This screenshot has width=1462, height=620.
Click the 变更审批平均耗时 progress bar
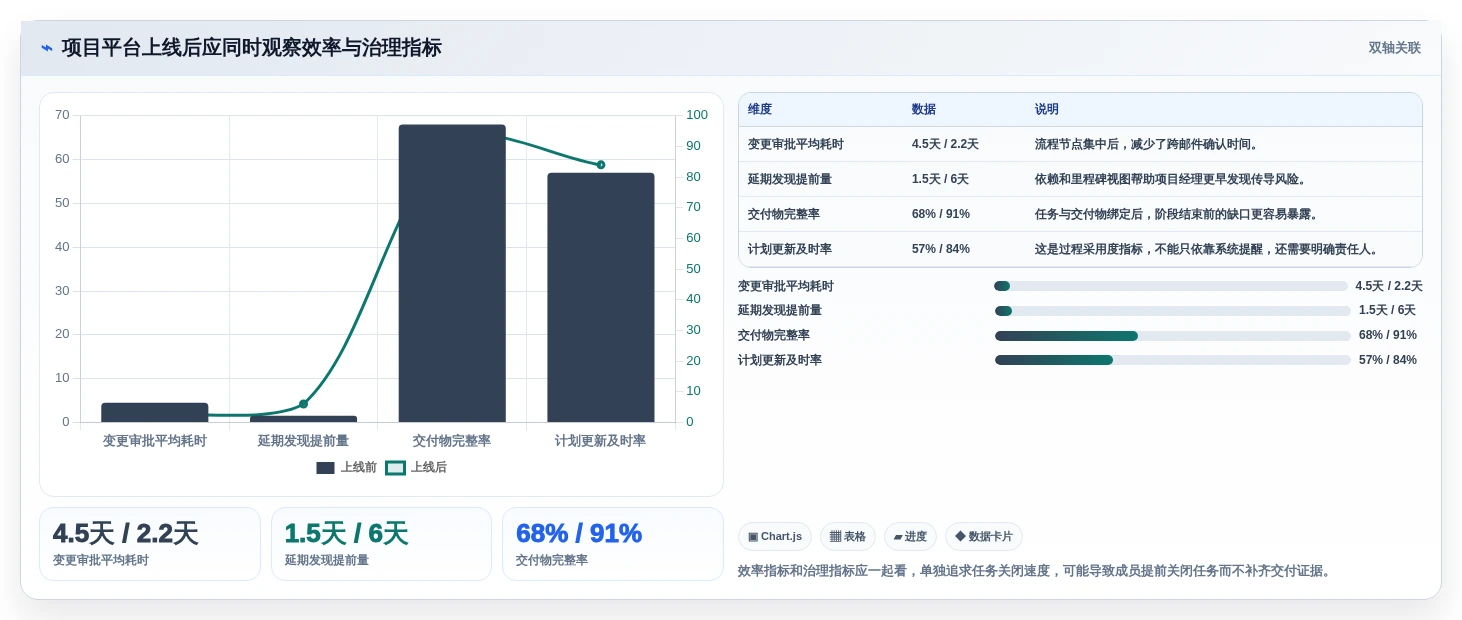tap(1171, 286)
